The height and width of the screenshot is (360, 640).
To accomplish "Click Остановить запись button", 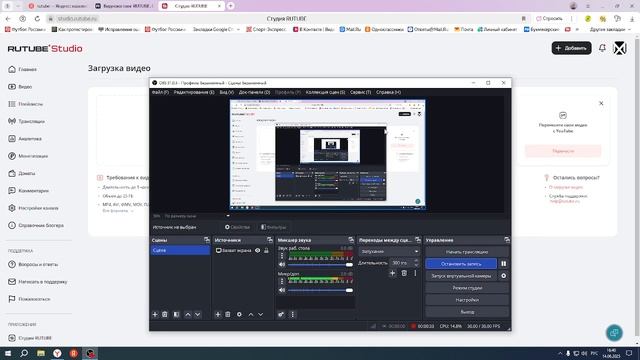I will tap(461, 264).
